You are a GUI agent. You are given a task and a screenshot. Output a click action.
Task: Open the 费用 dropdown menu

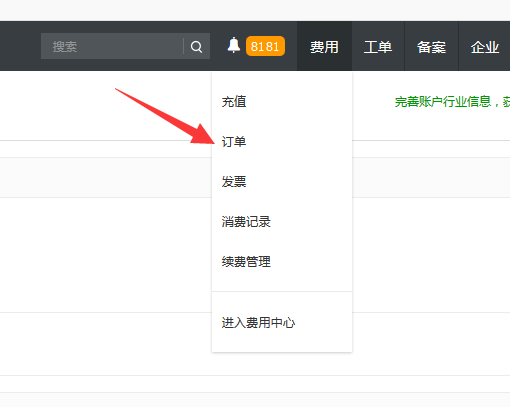click(x=324, y=46)
